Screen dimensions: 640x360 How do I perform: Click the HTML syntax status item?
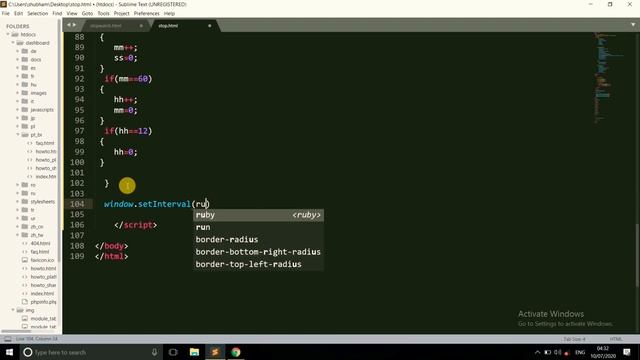click(616, 339)
